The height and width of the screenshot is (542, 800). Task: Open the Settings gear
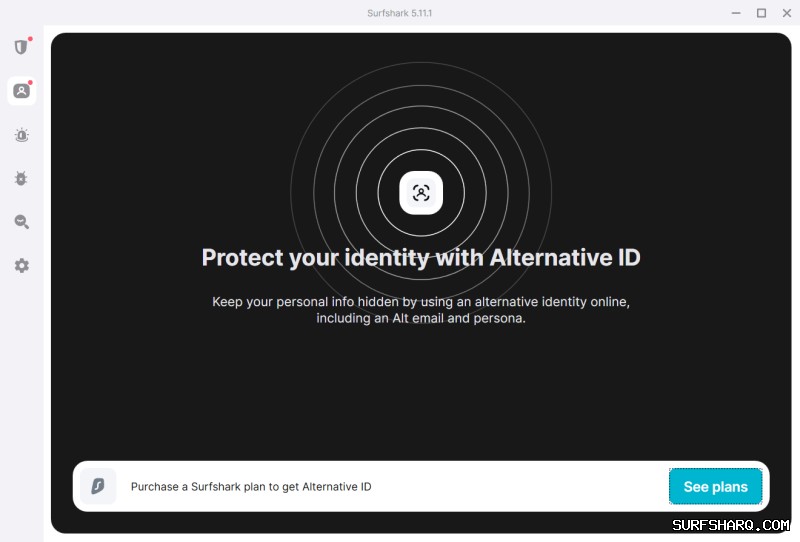pos(21,265)
